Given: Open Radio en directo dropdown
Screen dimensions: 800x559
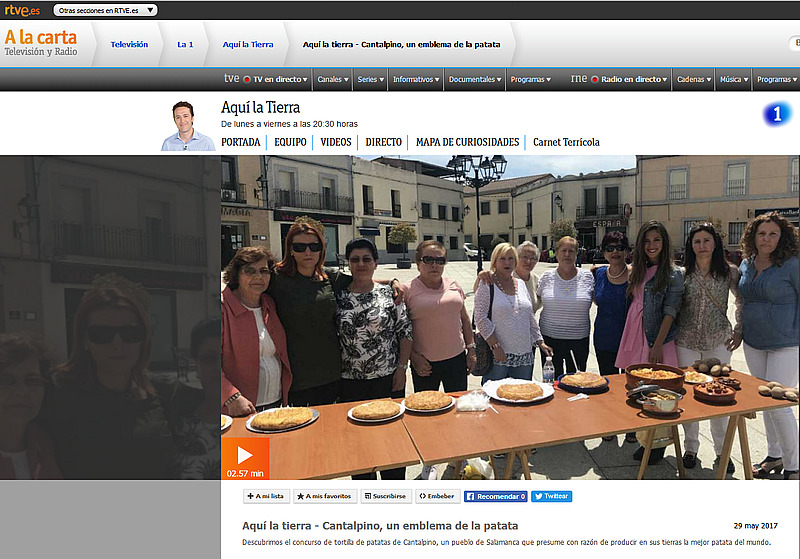Looking at the screenshot, I should [x=631, y=79].
